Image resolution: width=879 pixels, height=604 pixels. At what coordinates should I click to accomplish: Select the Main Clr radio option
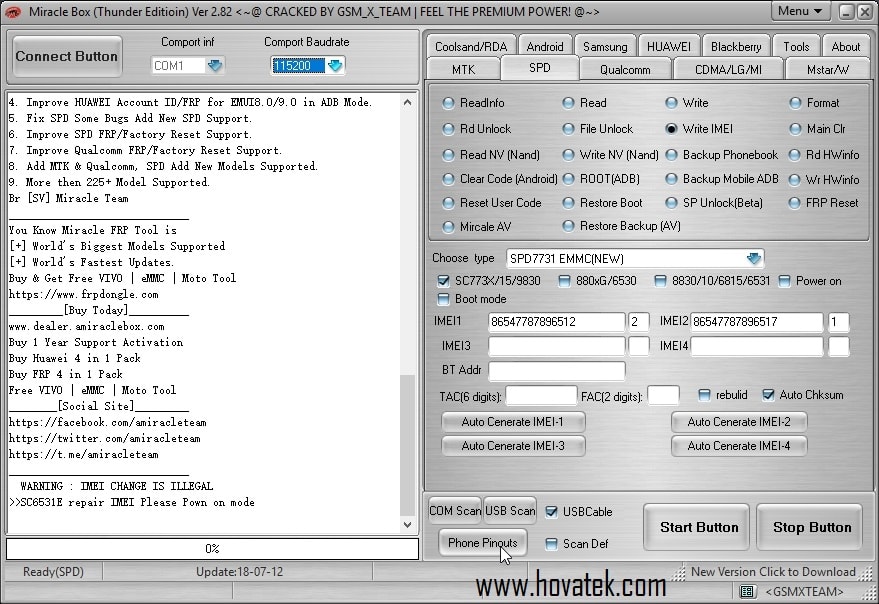pyautogui.click(x=817, y=129)
